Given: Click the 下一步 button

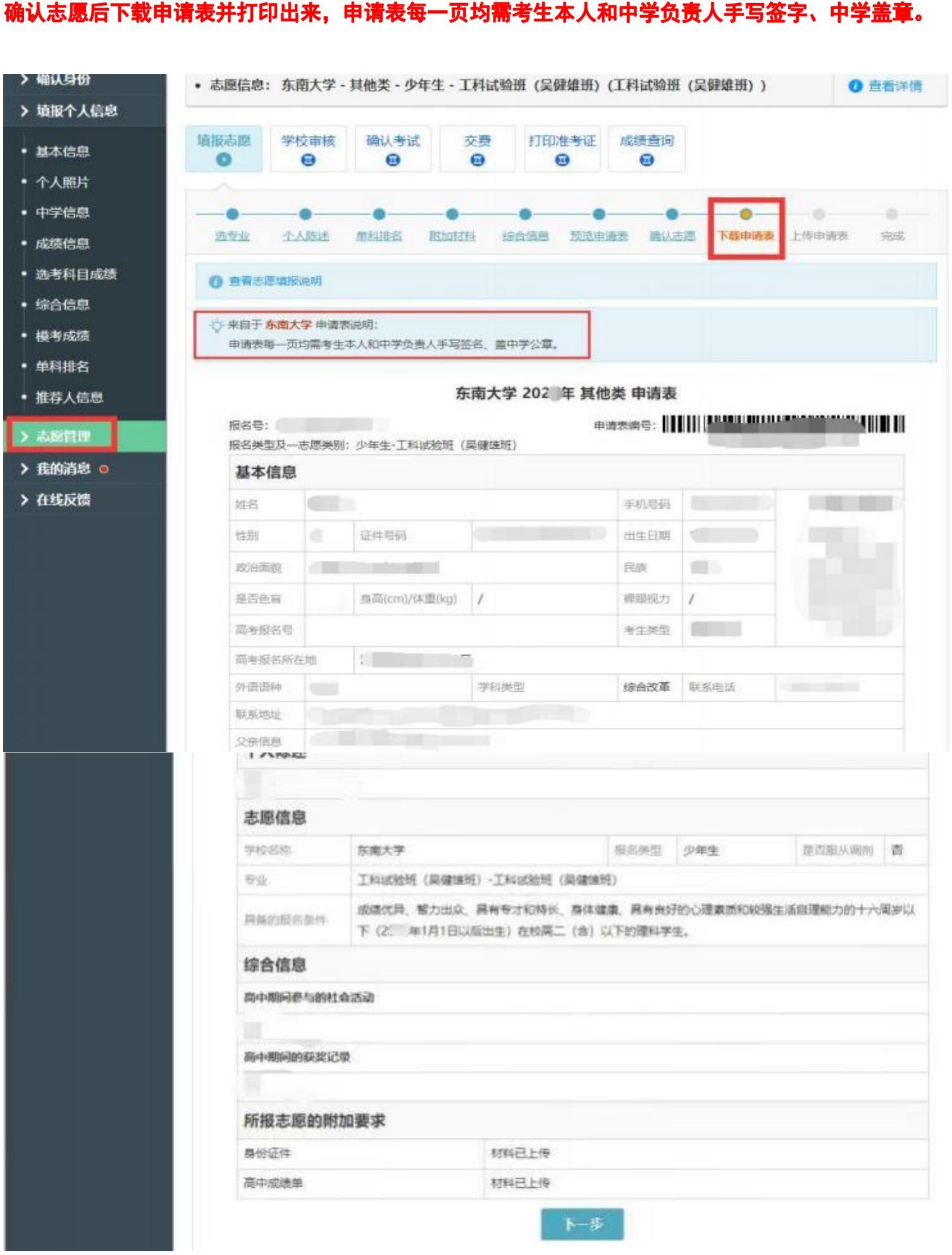Looking at the screenshot, I should point(583,1225).
